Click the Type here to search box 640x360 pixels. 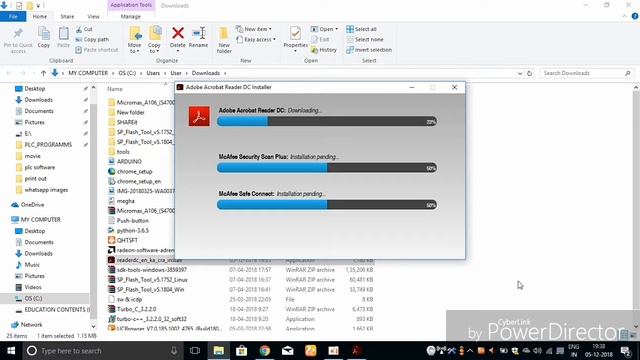[102, 351]
